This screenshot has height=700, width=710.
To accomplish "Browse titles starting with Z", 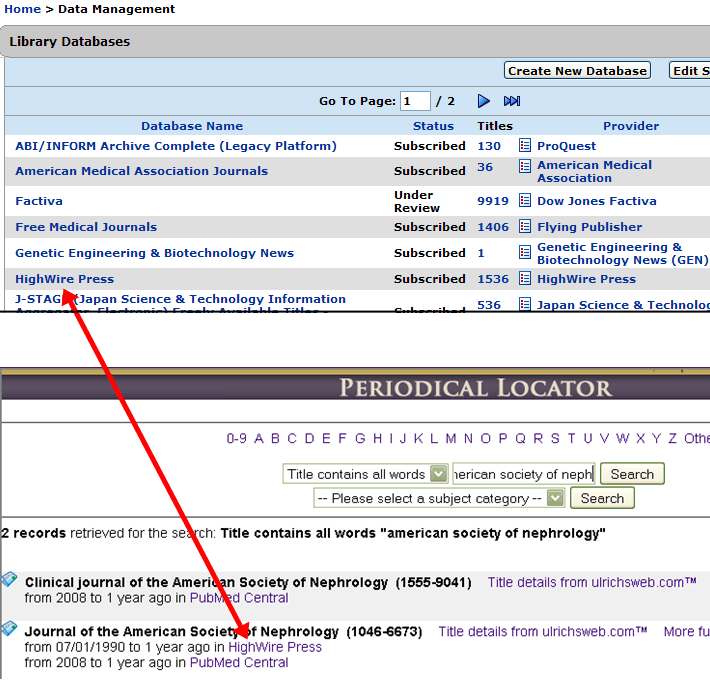I will point(672,438).
